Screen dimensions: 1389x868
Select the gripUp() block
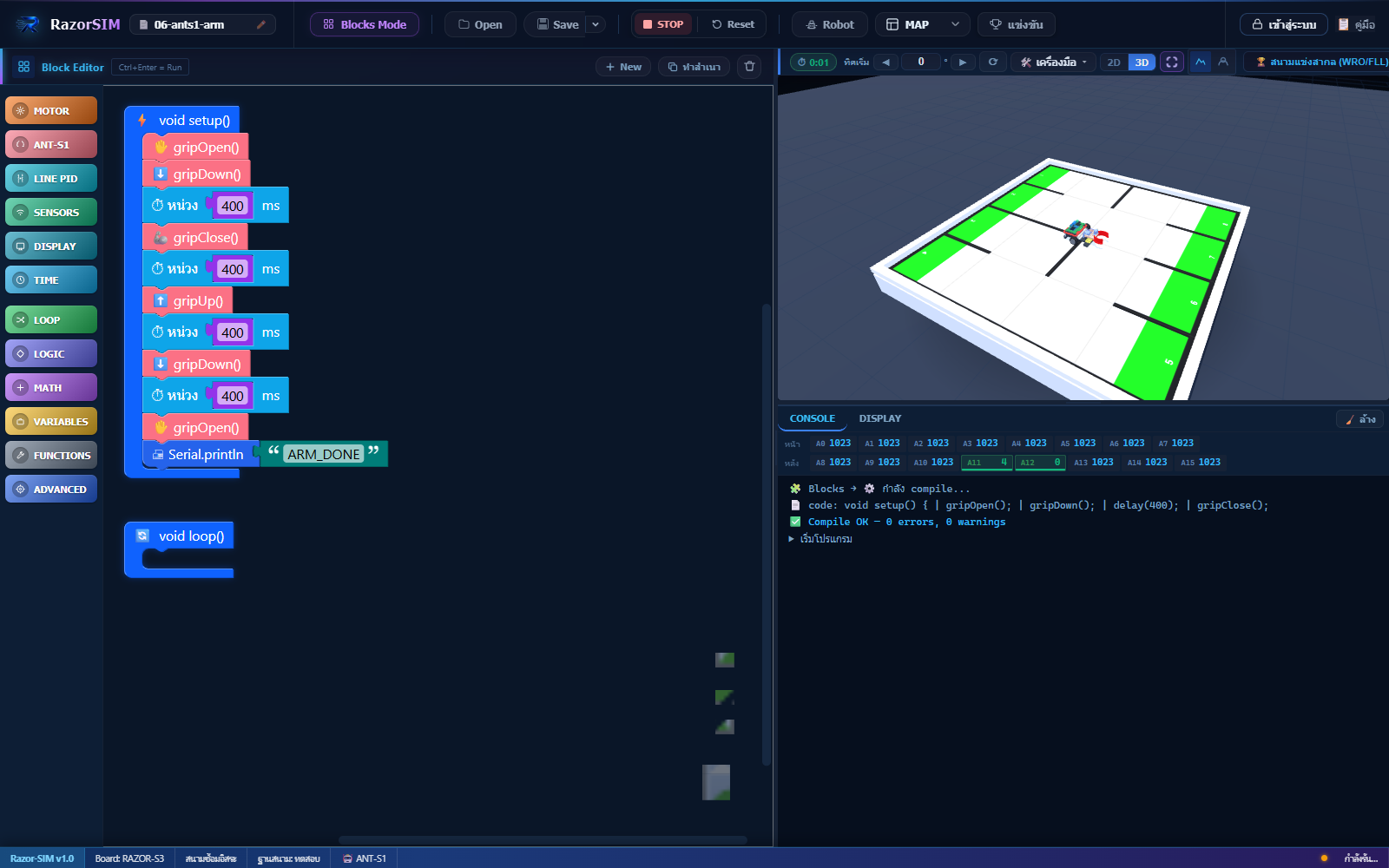point(188,301)
